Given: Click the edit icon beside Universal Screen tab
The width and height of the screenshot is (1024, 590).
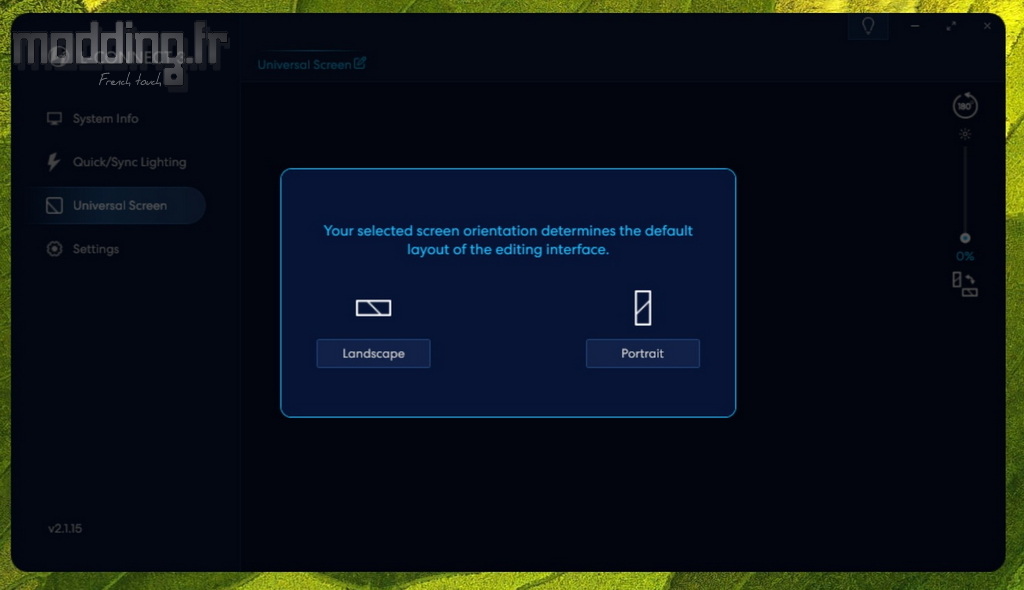Looking at the screenshot, I should click(x=360, y=63).
